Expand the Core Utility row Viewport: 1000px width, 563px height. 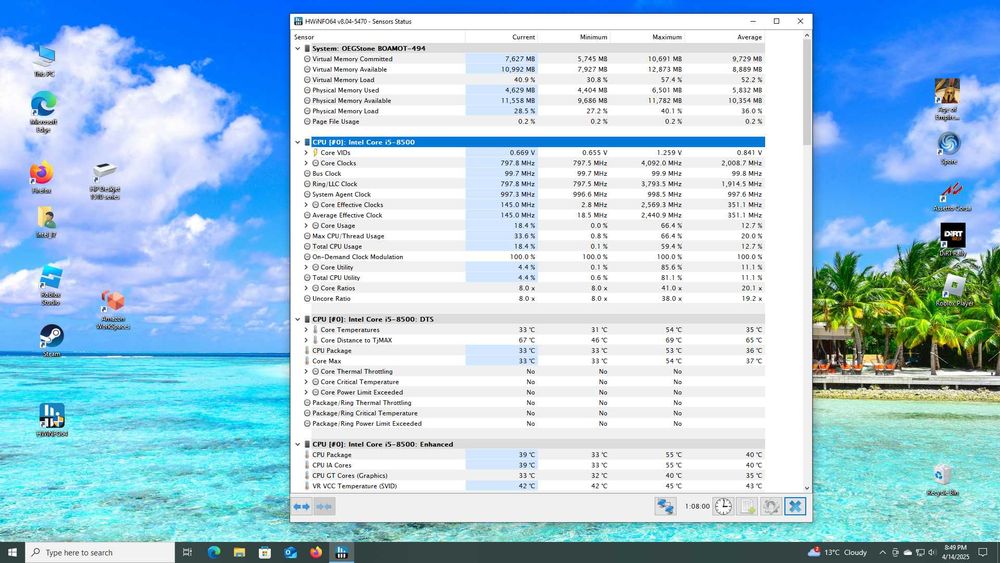306,267
